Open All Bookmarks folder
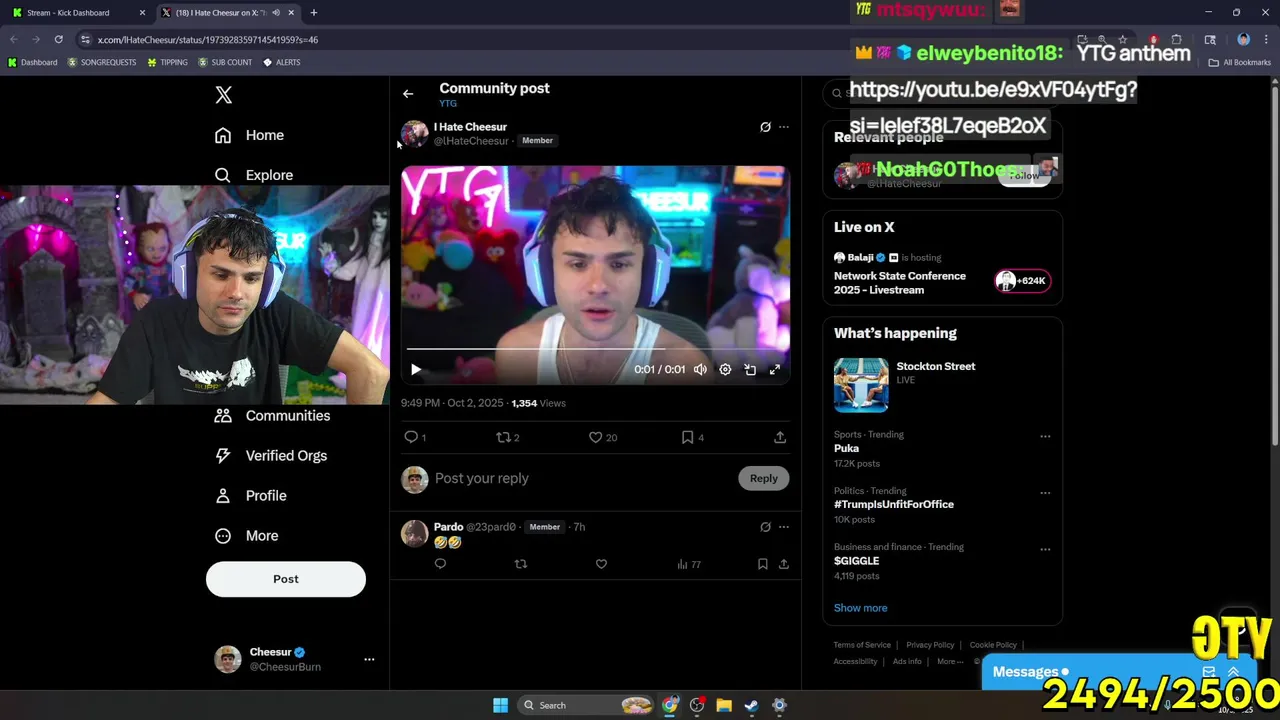 coord(1240,62)
